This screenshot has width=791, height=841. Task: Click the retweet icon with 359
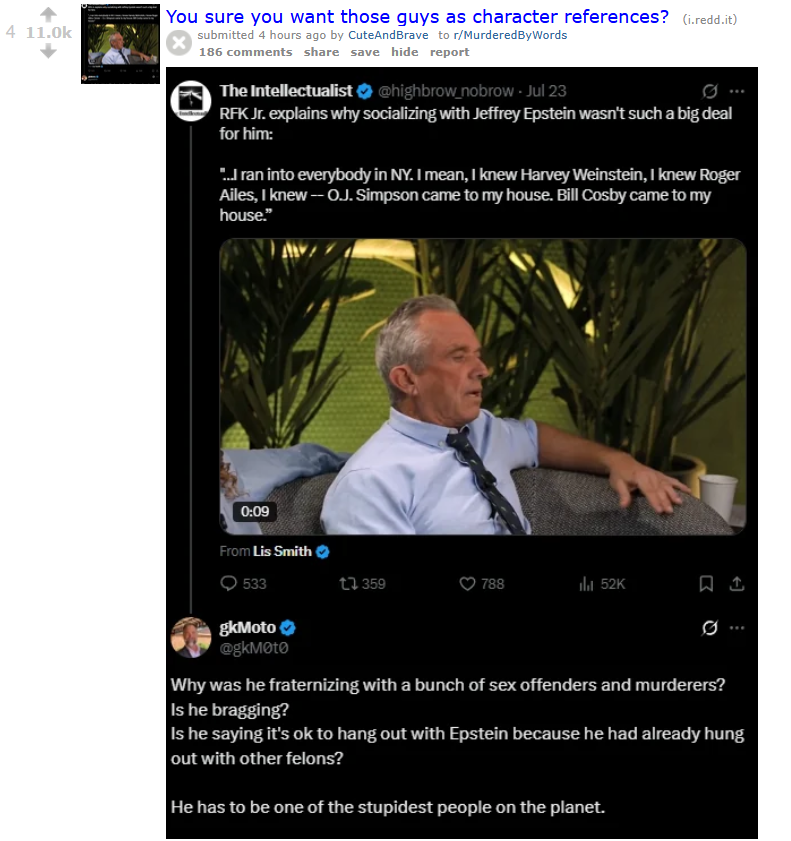click(347, 583)
